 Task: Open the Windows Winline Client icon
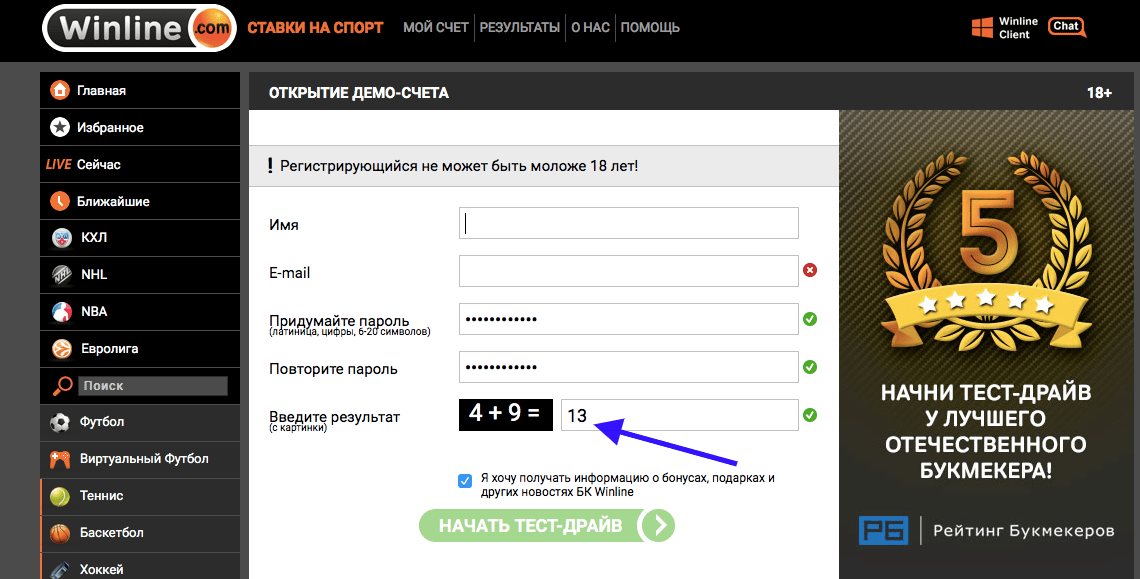(982, 28)
